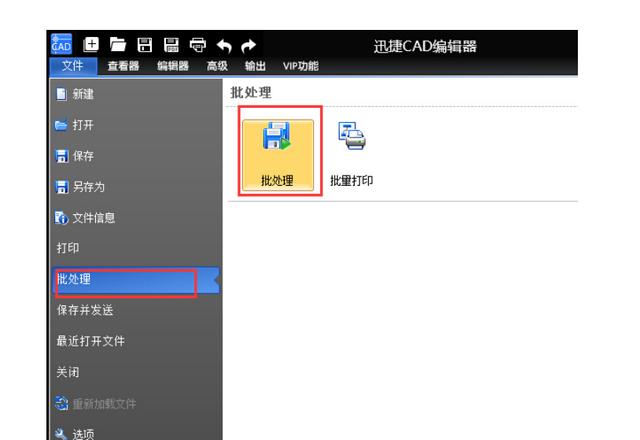Click 关闭 in the sidebar

pyautogui.click(x=136, y=372)
